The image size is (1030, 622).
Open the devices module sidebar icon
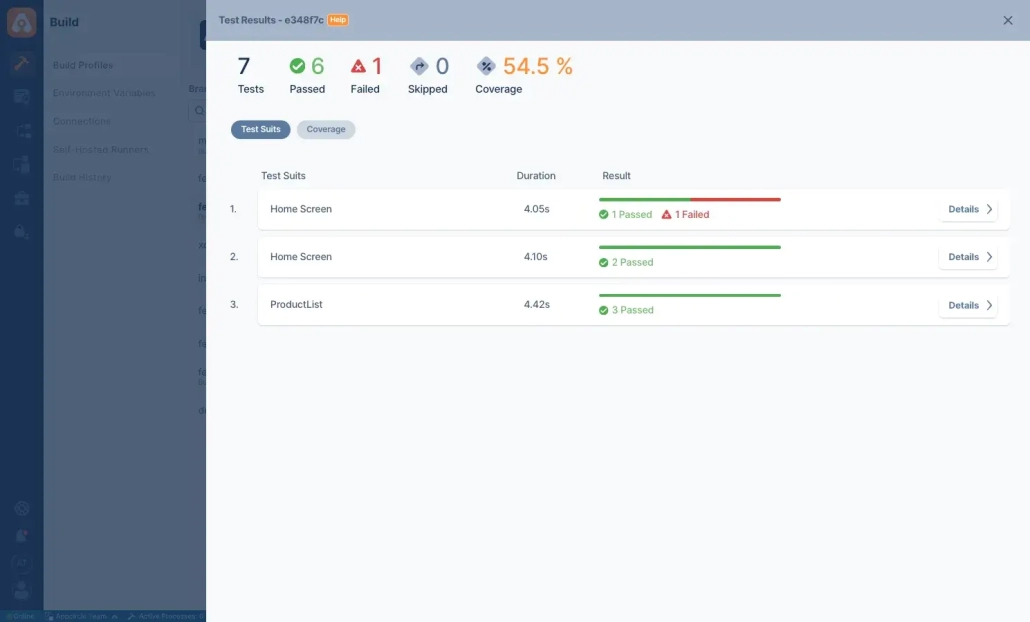click(x=21, y=164)
